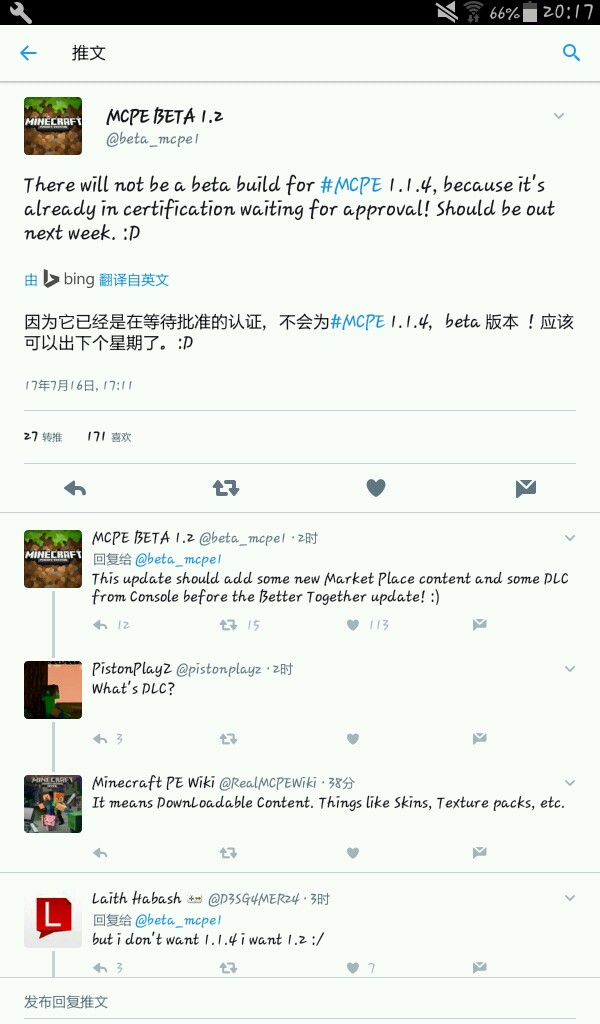Expand options chevron on main tweet
The width and height of the screenshot is (600, 1024).
click(559, 116)
